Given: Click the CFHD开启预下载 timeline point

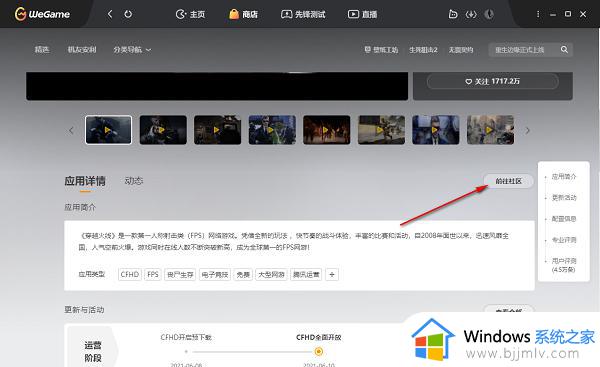Looking at the screenshot, I should pos(186,351).
